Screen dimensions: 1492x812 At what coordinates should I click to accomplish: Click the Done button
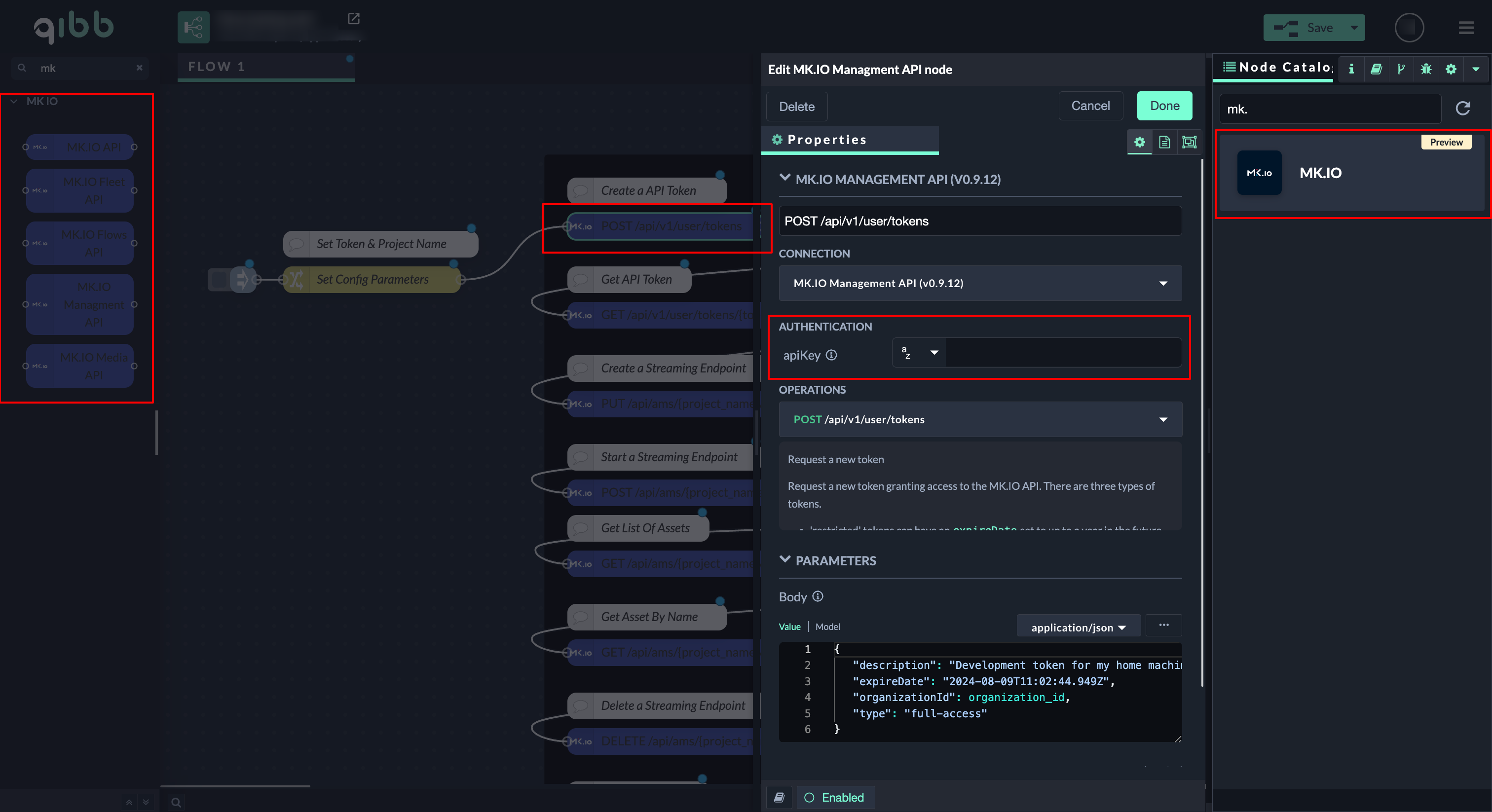tap(1164, 106)
